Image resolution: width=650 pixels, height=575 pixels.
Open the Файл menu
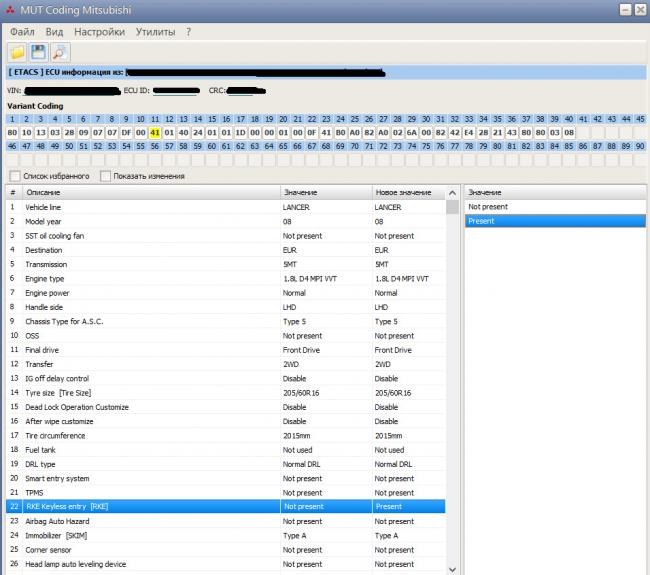pyautogui.click(x=22, y=32)
